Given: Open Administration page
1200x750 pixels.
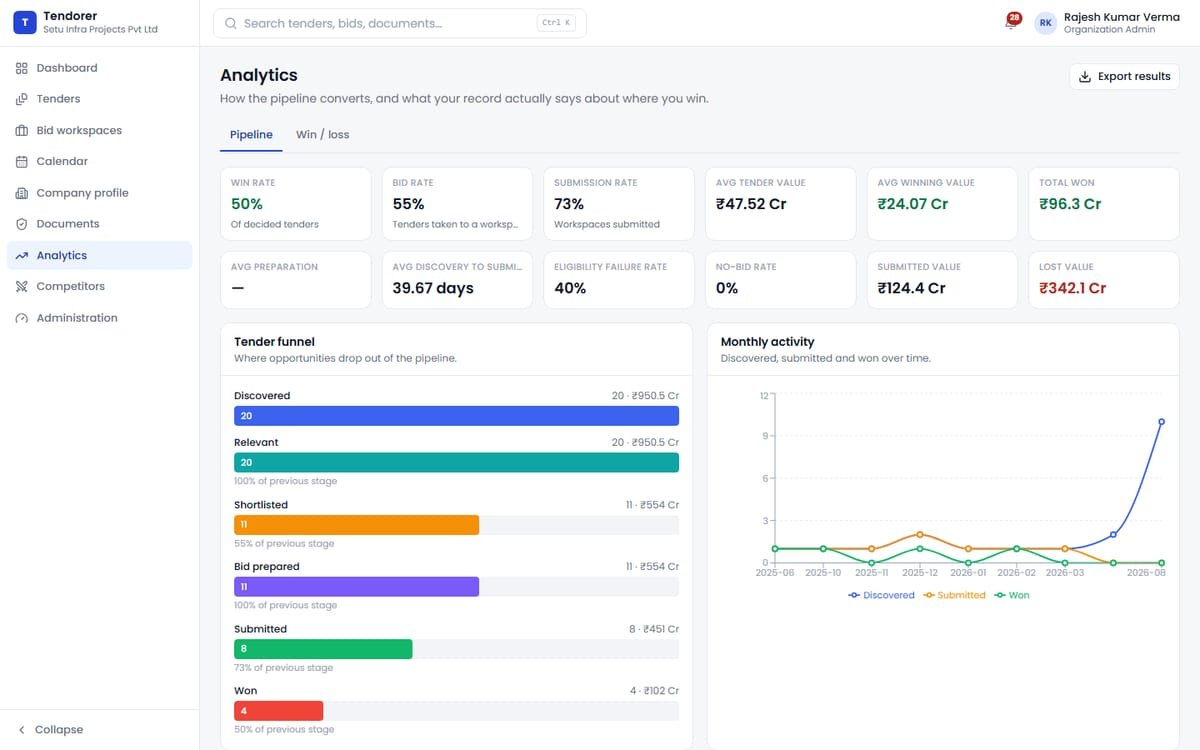Looking at the screenshot, I should click(99, 318).
